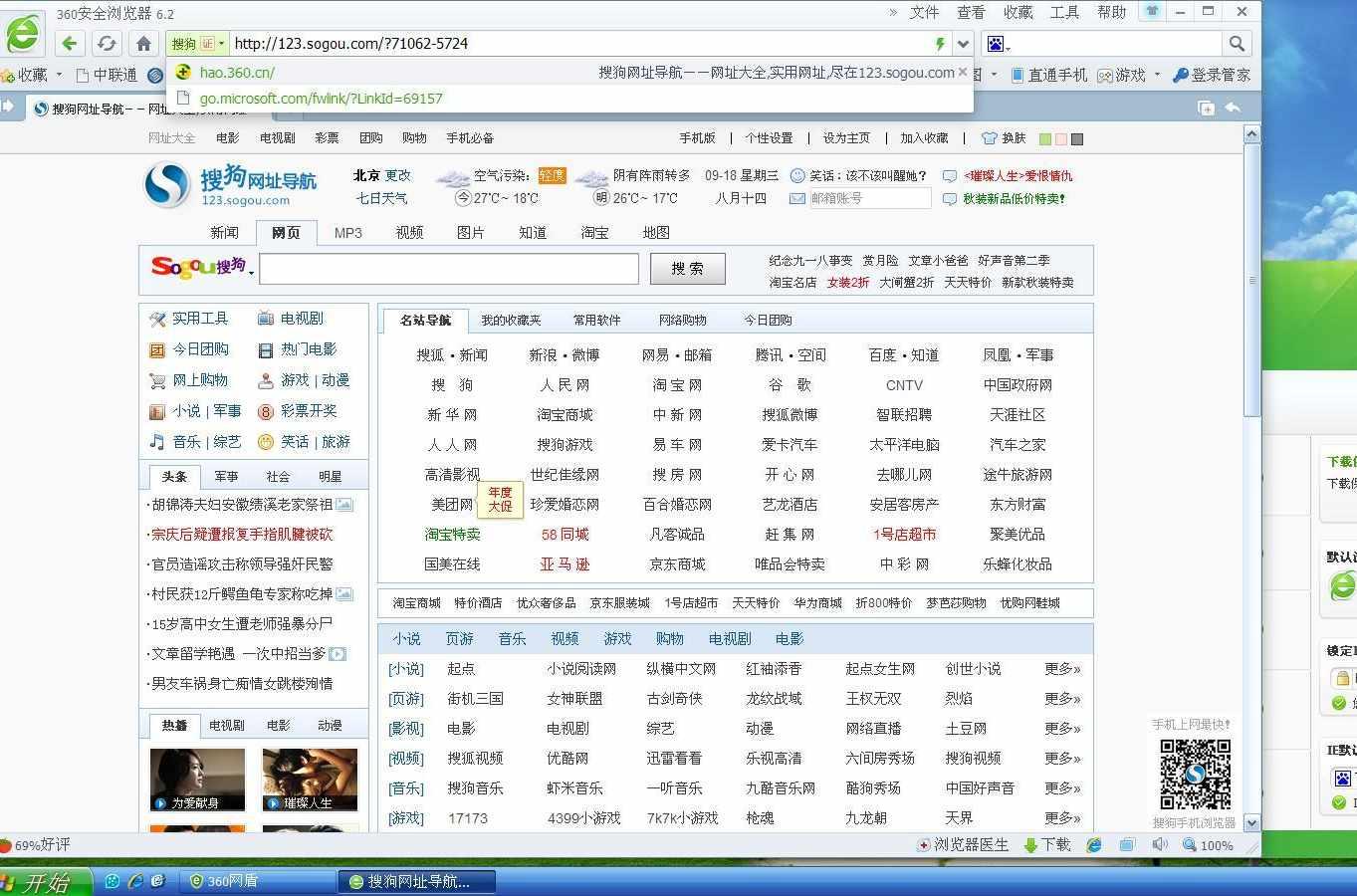
Task: Open 电视剧 in left sidebar
Action: click(291, 319)
